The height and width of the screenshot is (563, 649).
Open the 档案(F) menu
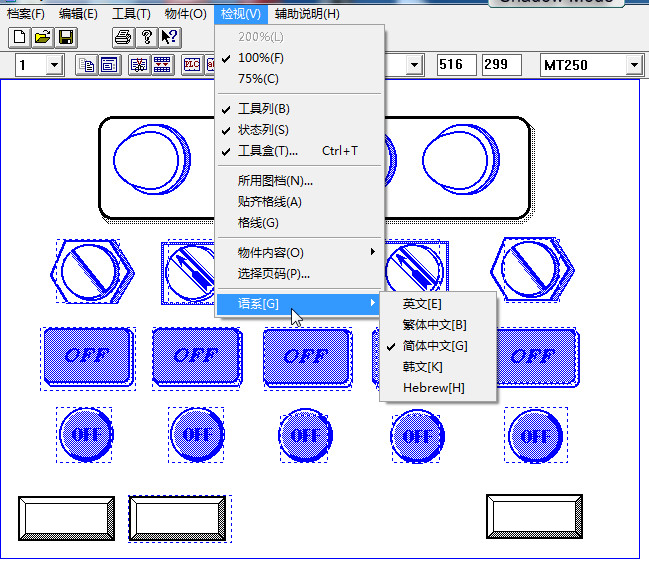(x=26, y=14)
